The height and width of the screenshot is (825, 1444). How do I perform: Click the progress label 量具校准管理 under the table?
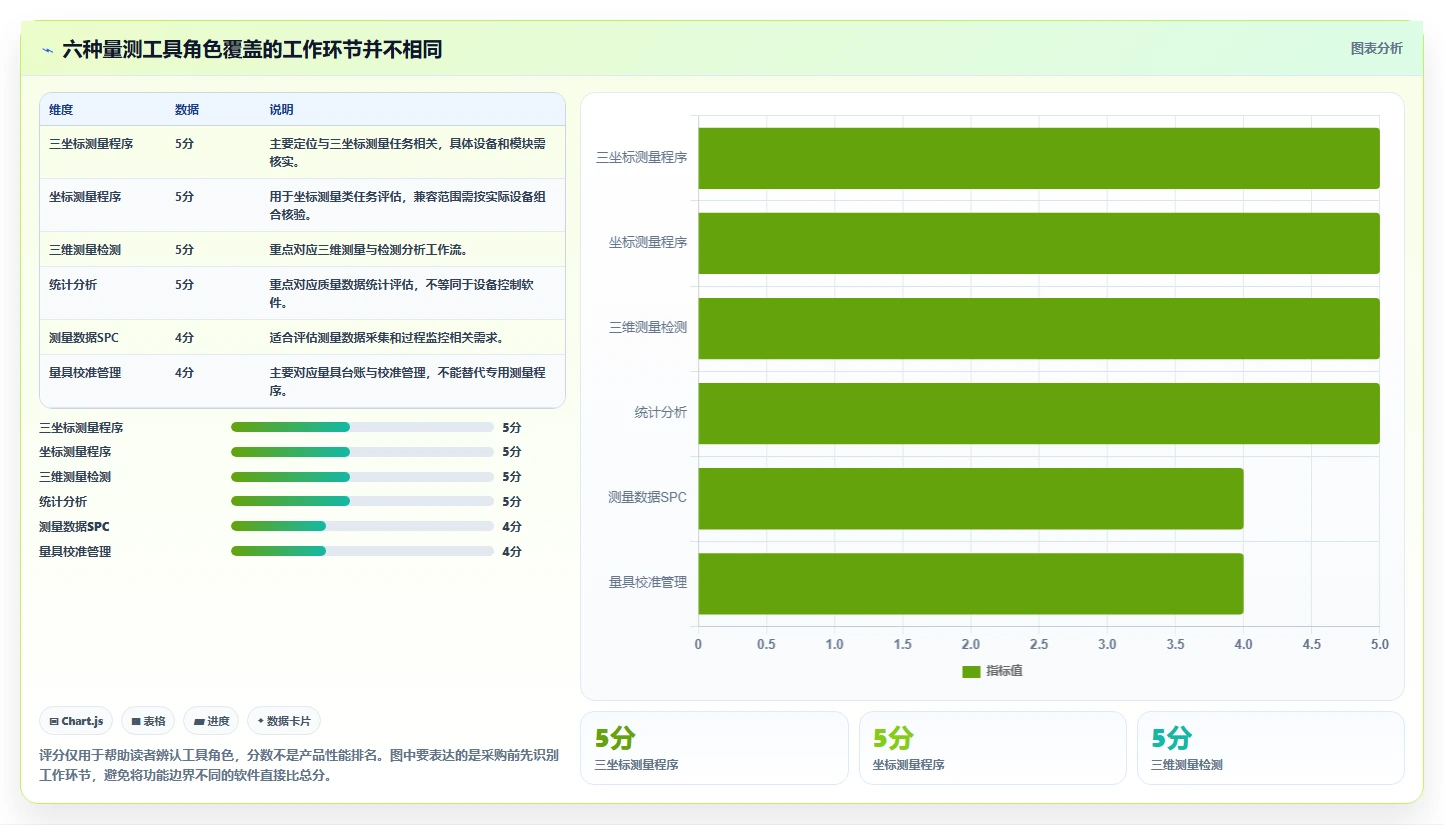[x=75, y=552]
